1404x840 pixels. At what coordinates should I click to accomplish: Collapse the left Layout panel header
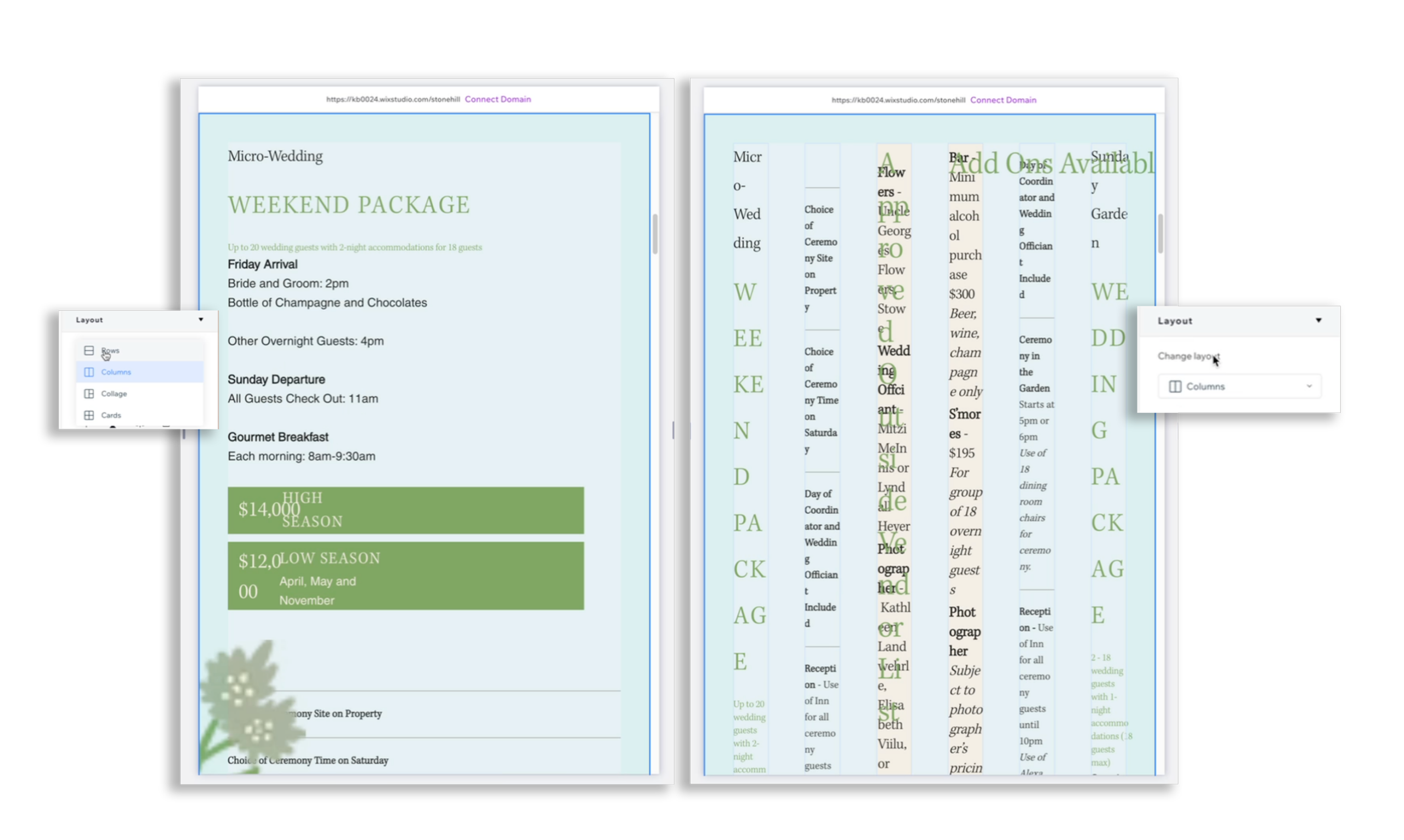pos(201,319)
